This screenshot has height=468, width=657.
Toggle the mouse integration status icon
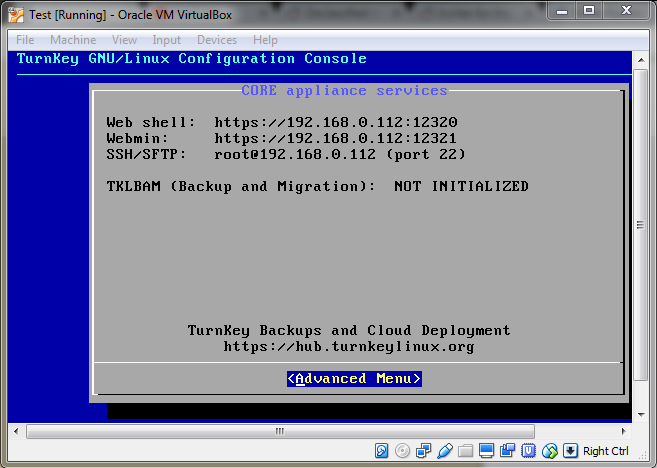coord(549,451)
